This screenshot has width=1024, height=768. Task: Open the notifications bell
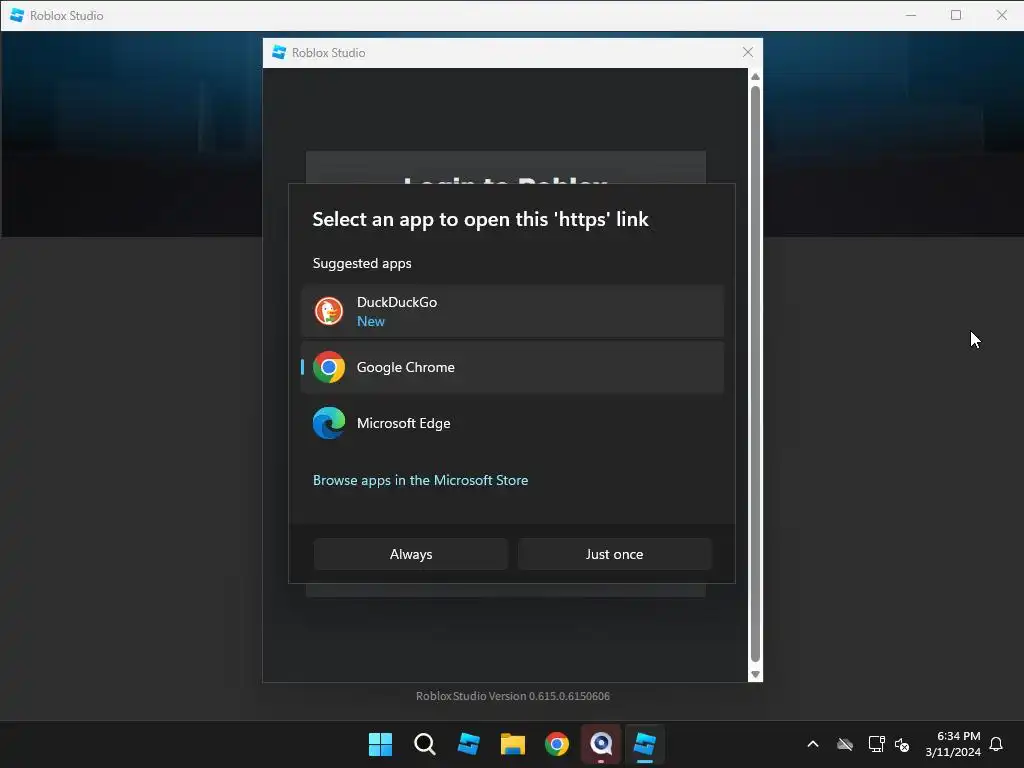click(x=996, y=744)
